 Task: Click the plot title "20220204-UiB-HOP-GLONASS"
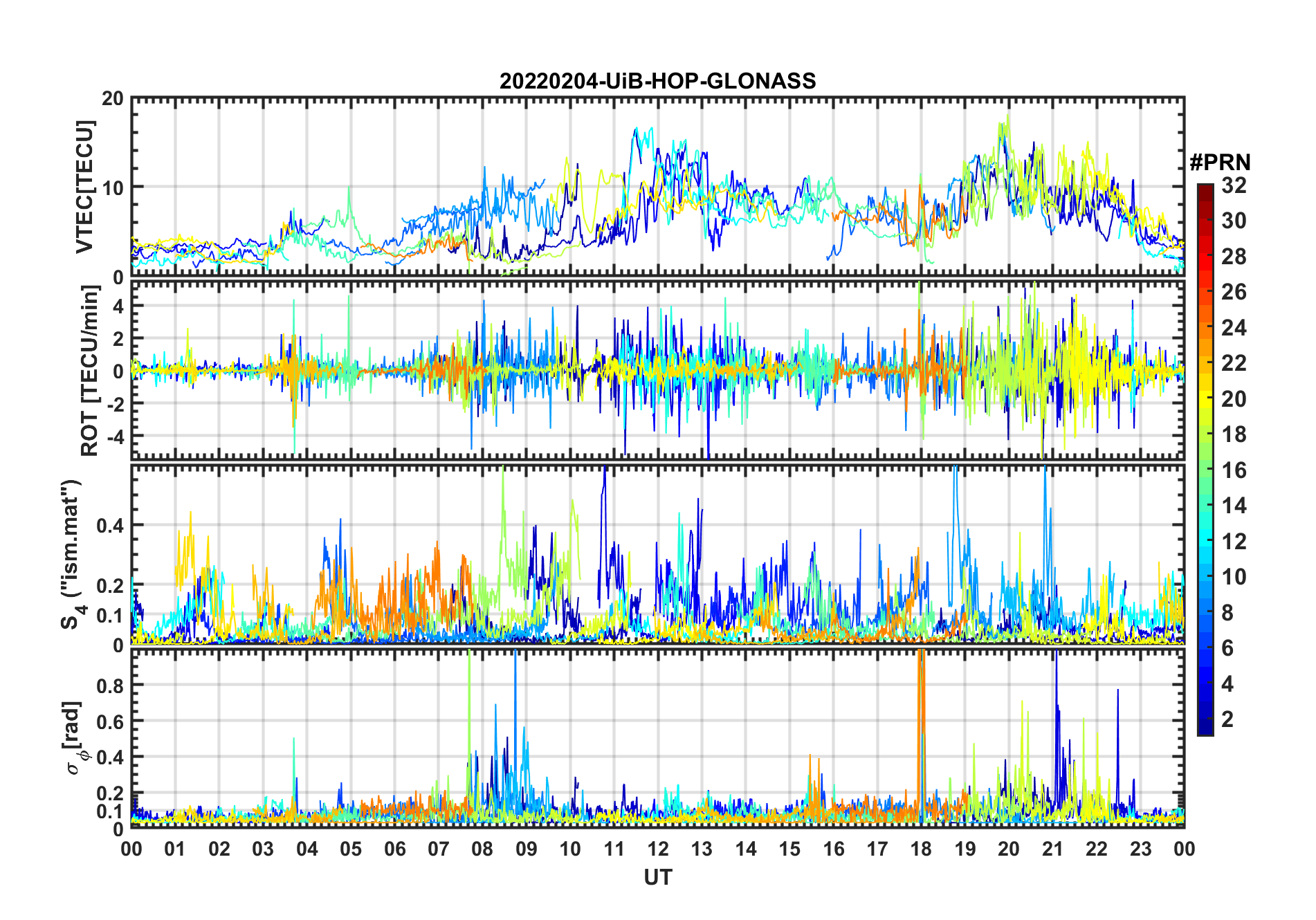pos(657,81)
